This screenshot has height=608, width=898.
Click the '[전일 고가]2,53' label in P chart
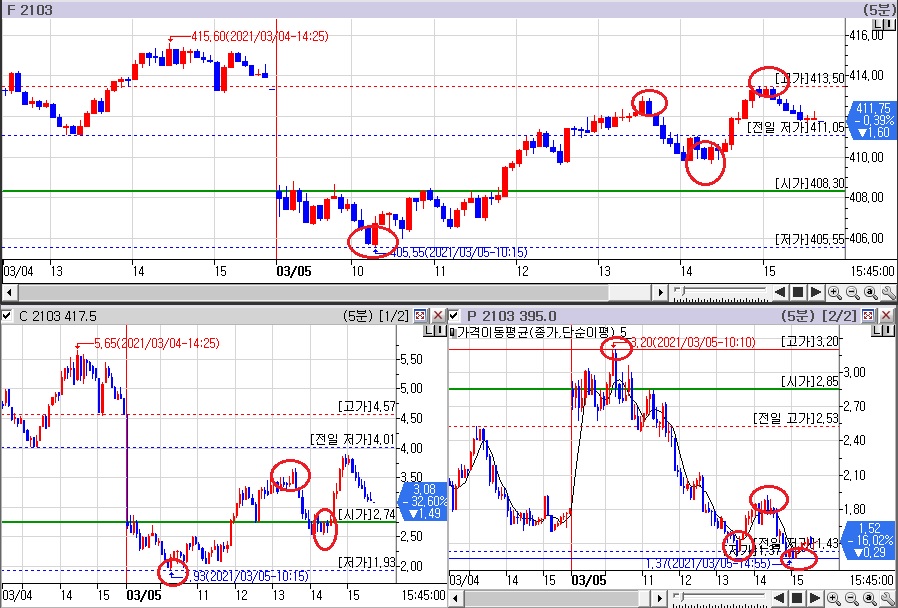click(796, 419)
